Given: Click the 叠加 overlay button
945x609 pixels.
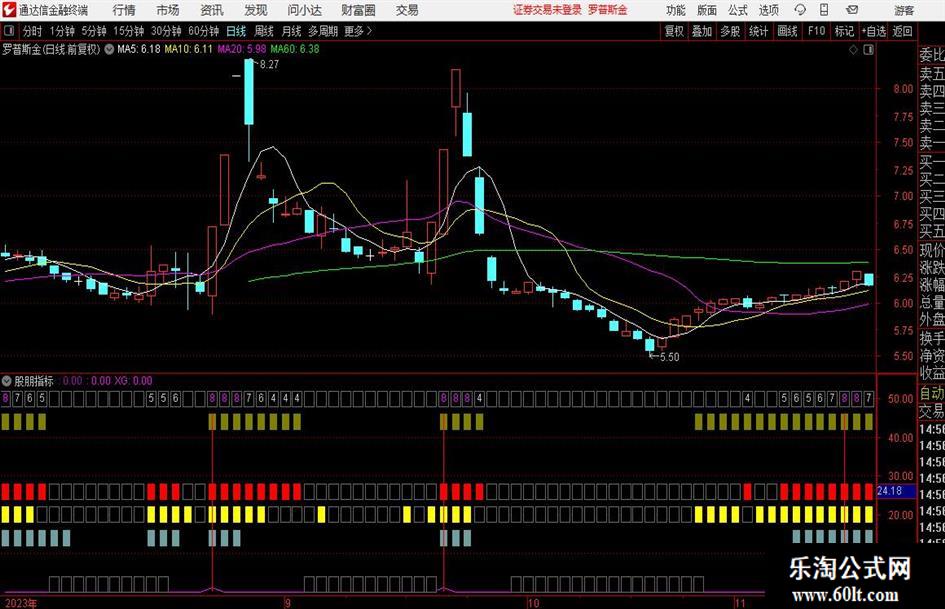Looking at the screenshot, I should [702, 31].
